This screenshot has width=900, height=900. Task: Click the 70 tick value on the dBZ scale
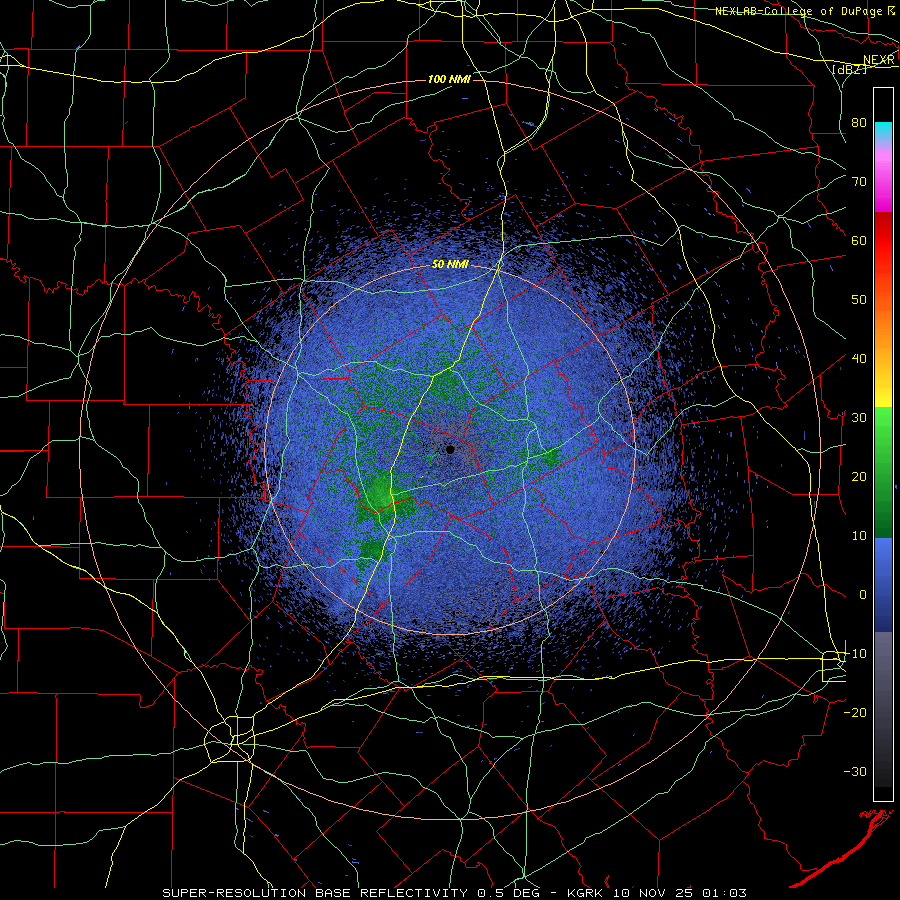click(859, 181)
